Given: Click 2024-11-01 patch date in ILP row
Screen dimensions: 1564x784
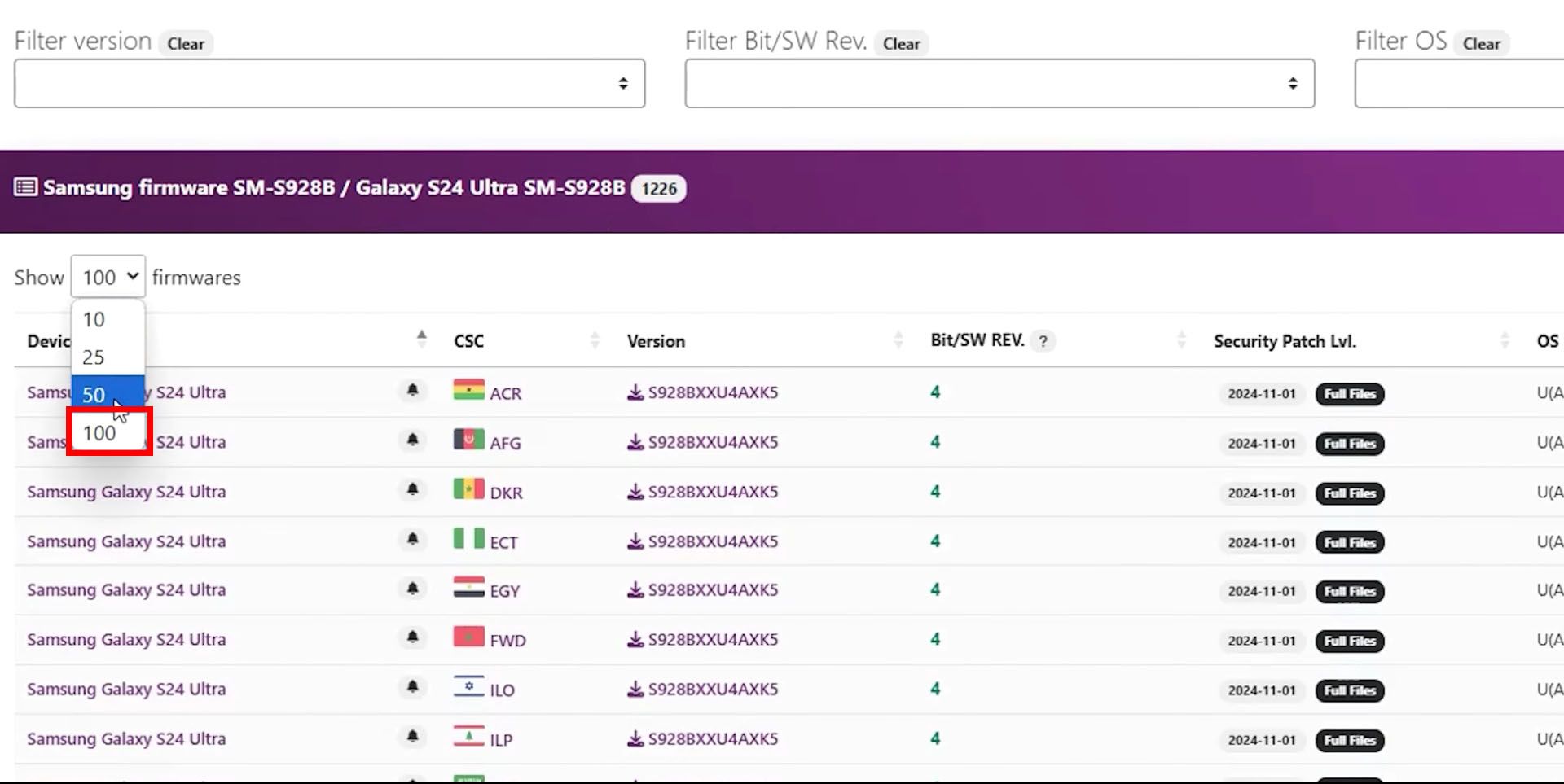Looking at the screenshot, I should pos(1262,740).
